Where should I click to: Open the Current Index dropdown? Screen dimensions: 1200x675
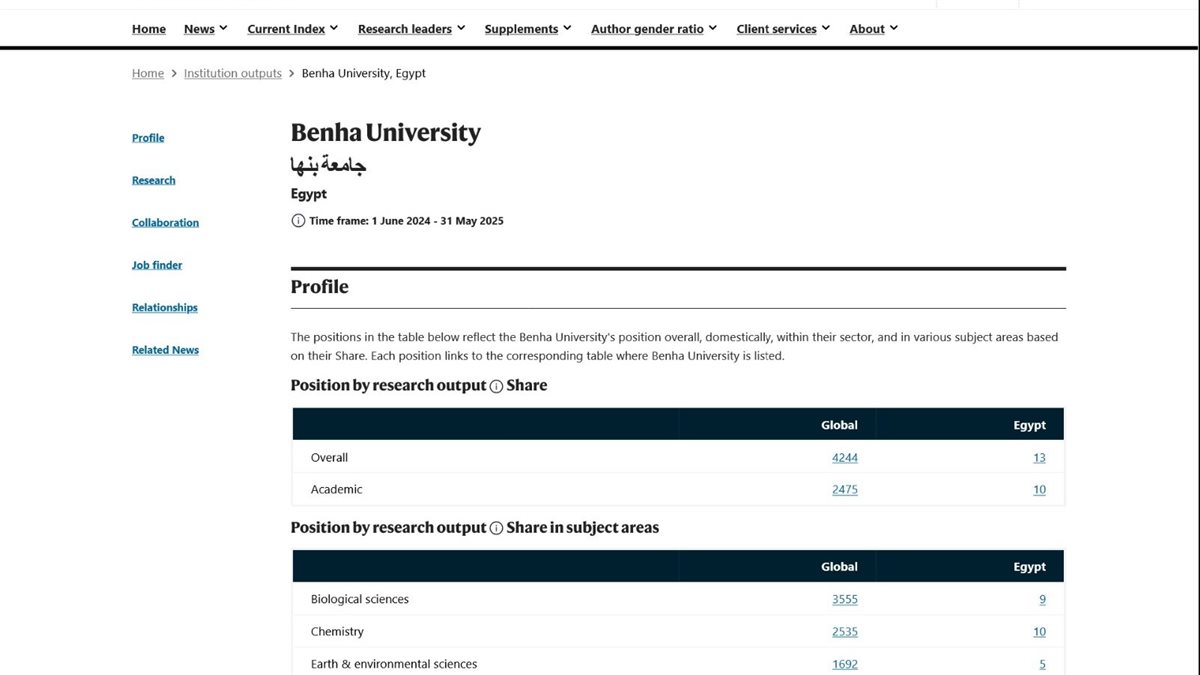click(x=292, y=29)
